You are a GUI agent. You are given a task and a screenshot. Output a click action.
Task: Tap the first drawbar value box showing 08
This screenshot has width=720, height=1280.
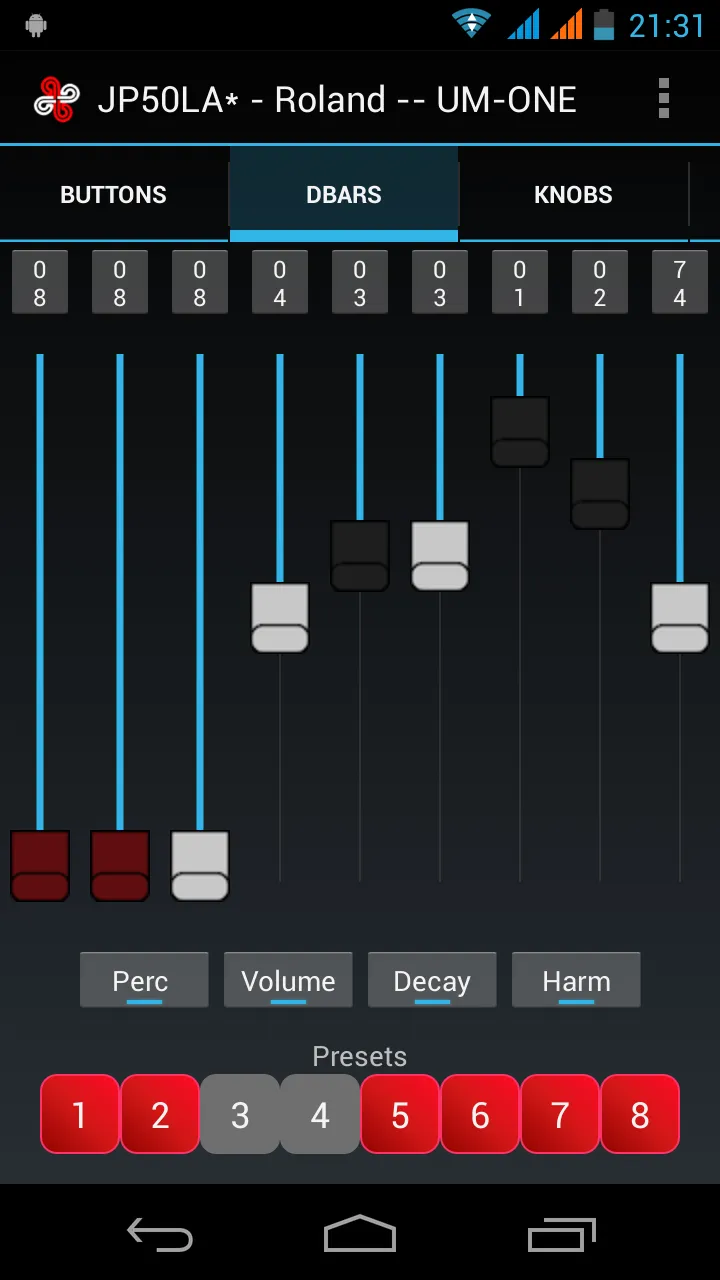pos(40,283)
